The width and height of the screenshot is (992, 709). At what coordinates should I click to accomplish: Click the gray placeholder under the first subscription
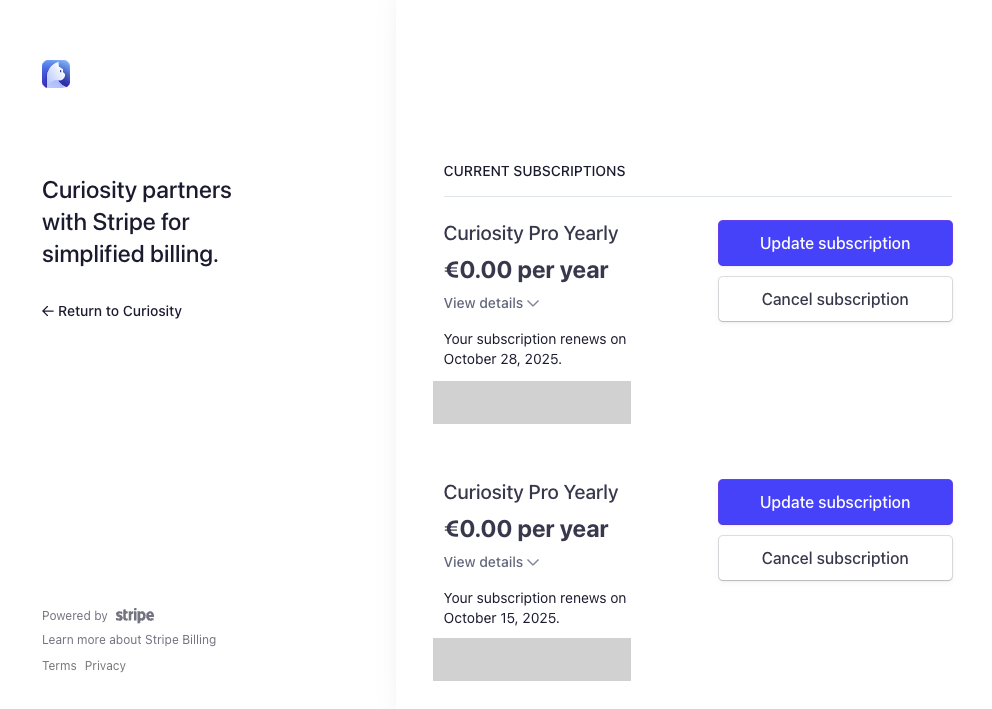[x=531, y=402]
